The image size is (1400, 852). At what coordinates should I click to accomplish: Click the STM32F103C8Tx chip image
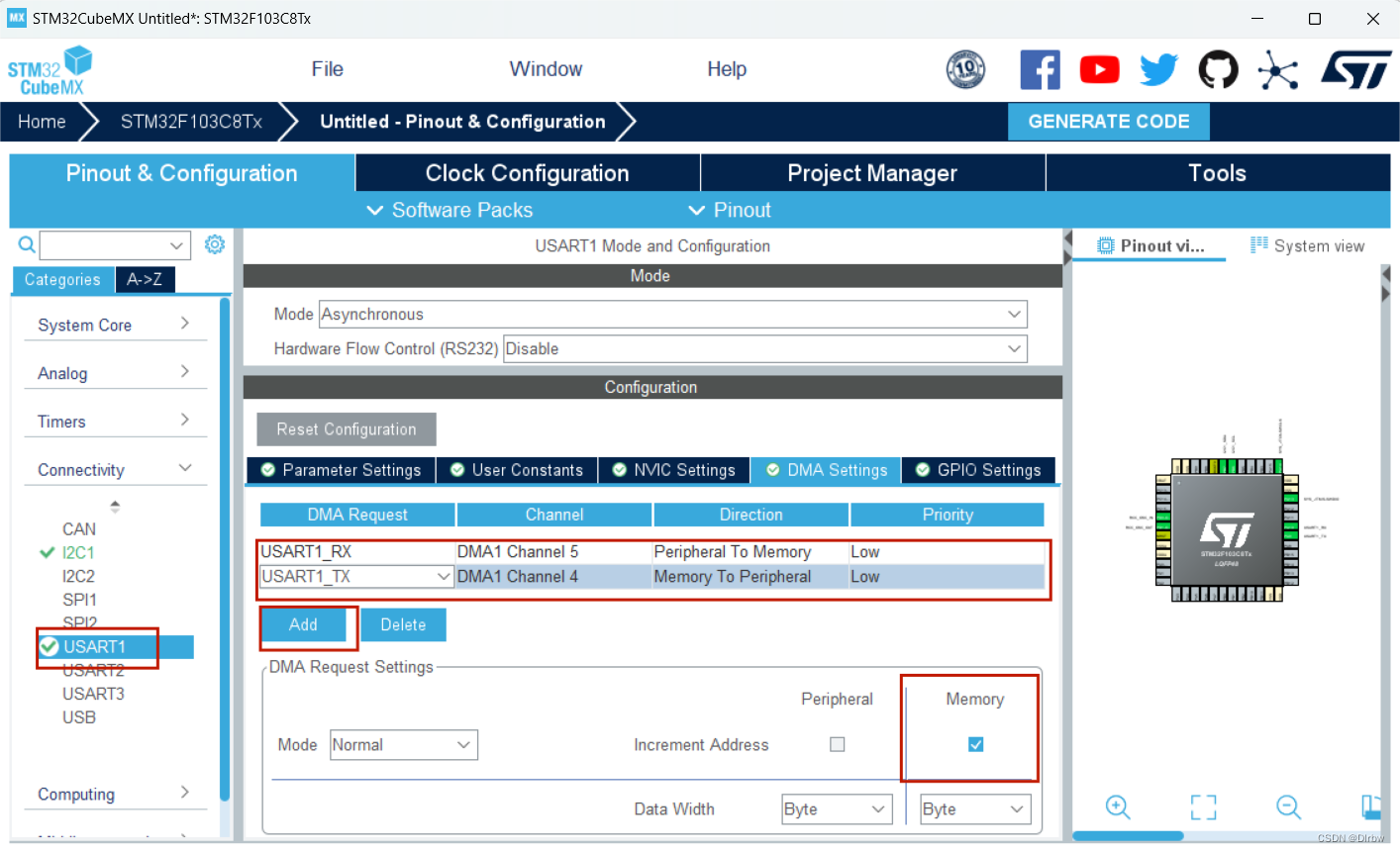[1227, 530]
